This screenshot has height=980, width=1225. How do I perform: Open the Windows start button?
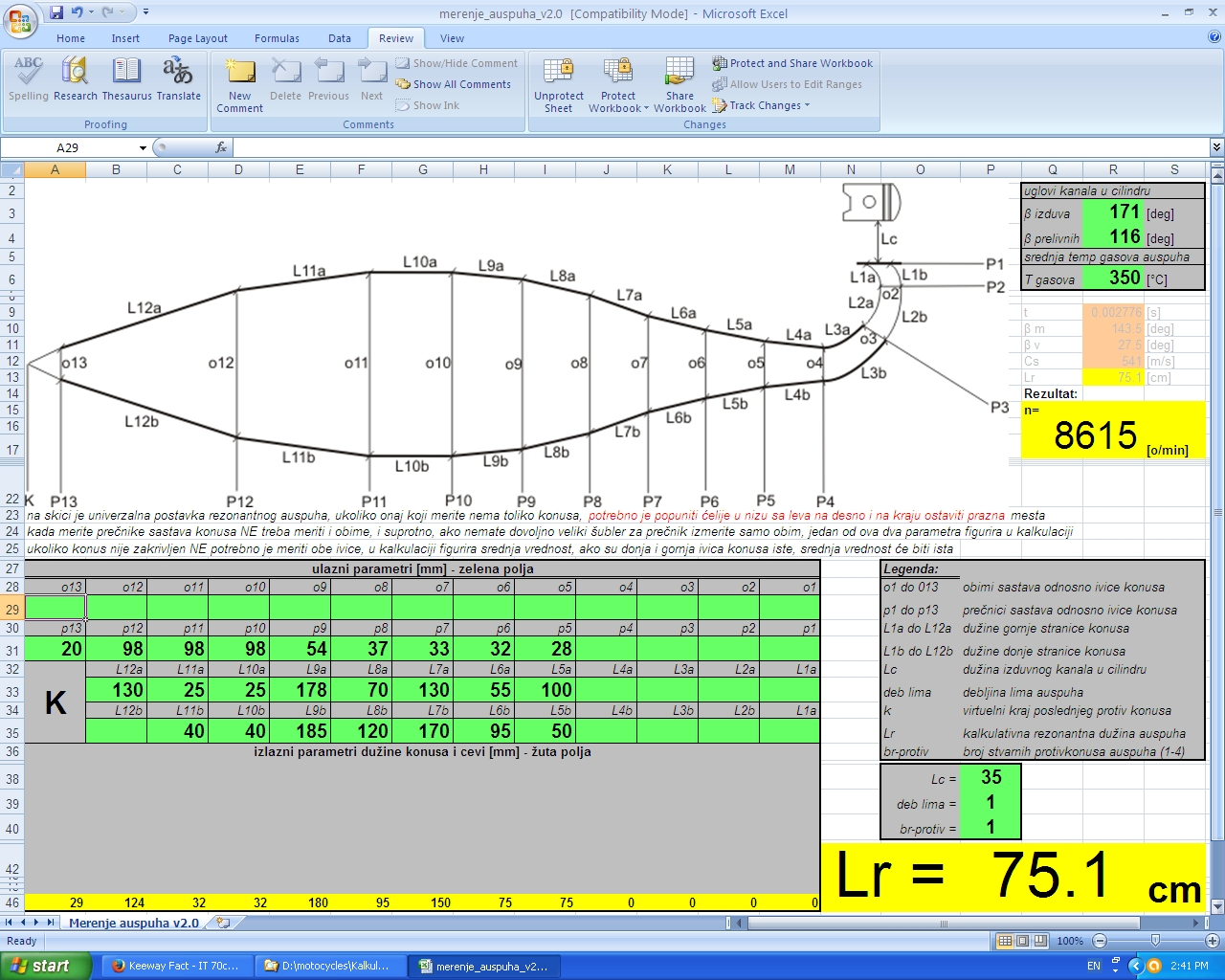(x=46, y=966)
